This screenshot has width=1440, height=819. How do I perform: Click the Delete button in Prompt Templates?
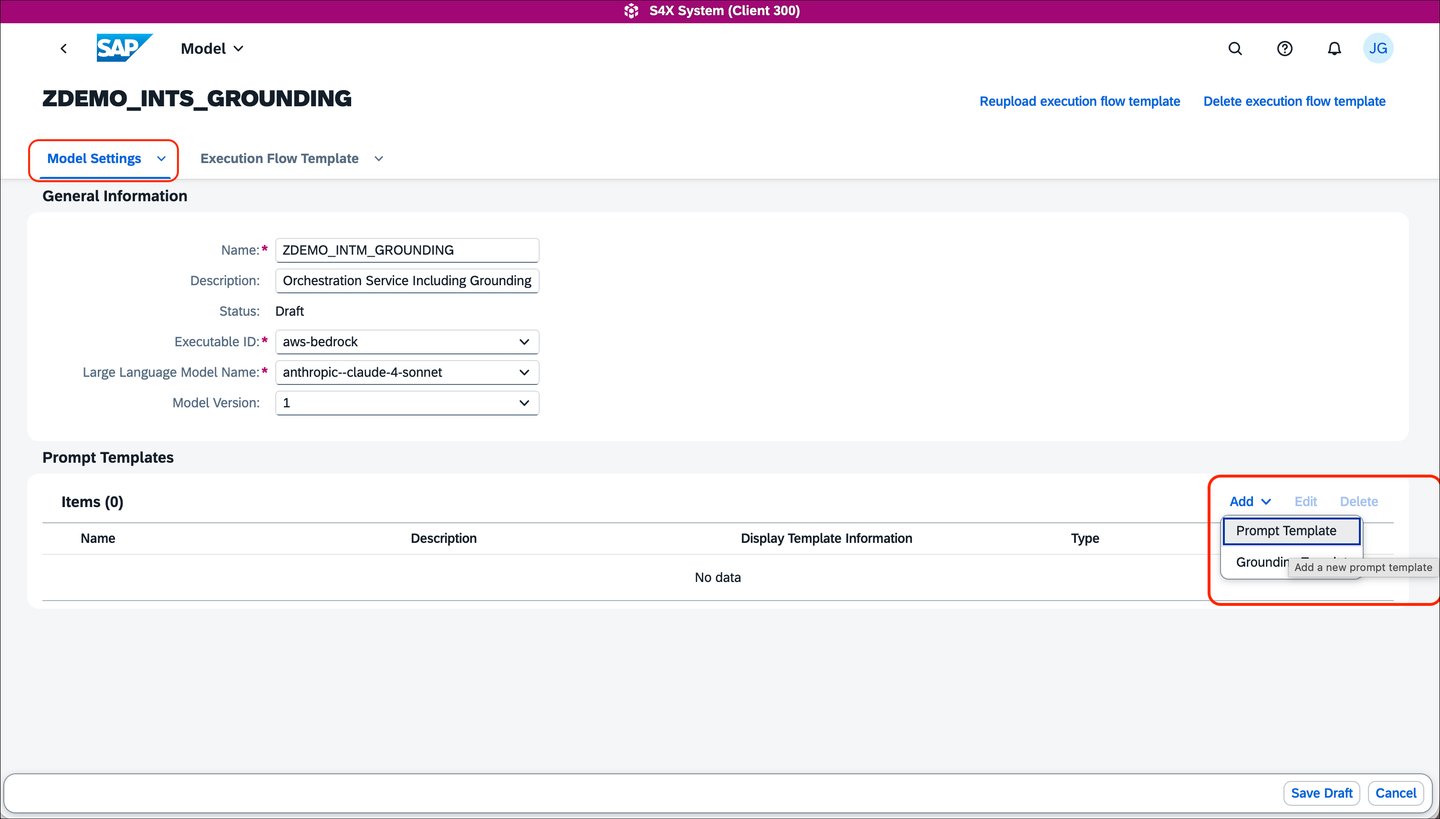coord(1358,501)
